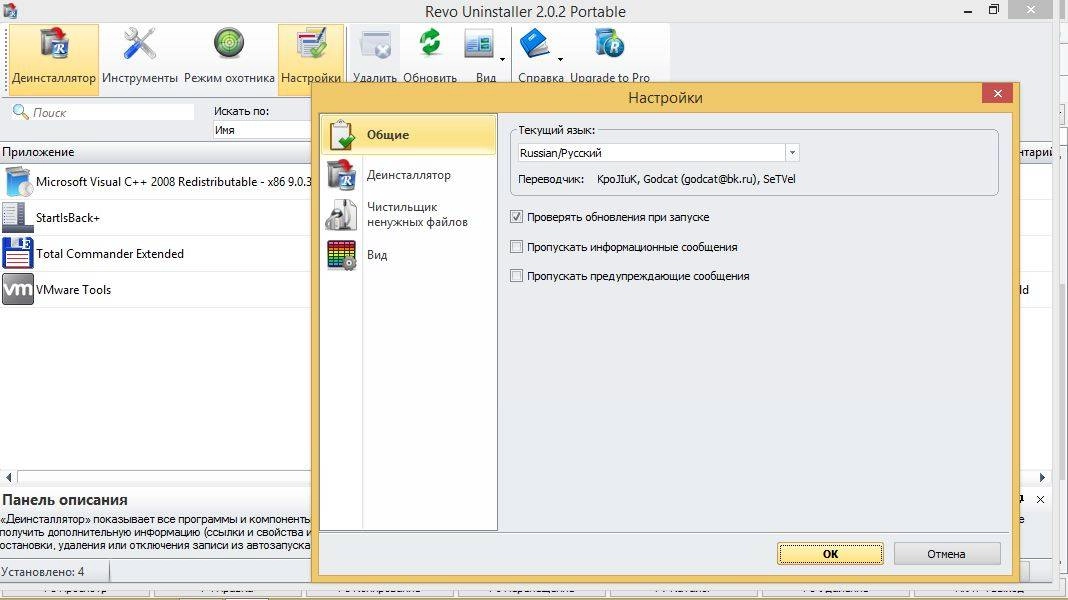Click the Общие clipboard icon

point(342,135)
